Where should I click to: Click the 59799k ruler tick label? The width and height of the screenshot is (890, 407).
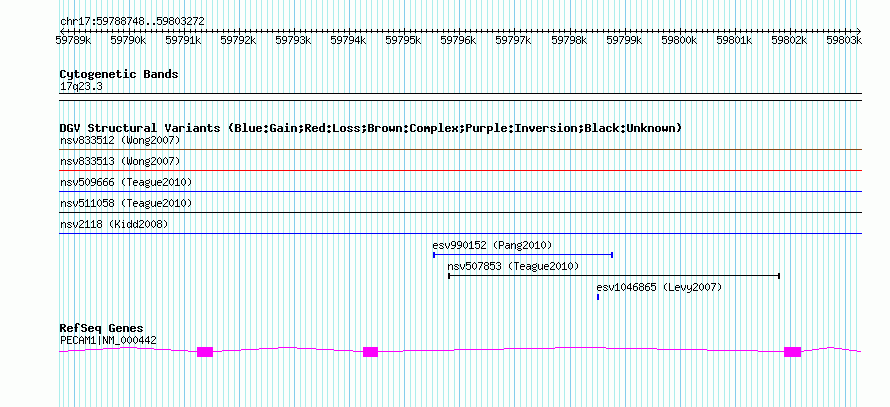click(624, 40)
